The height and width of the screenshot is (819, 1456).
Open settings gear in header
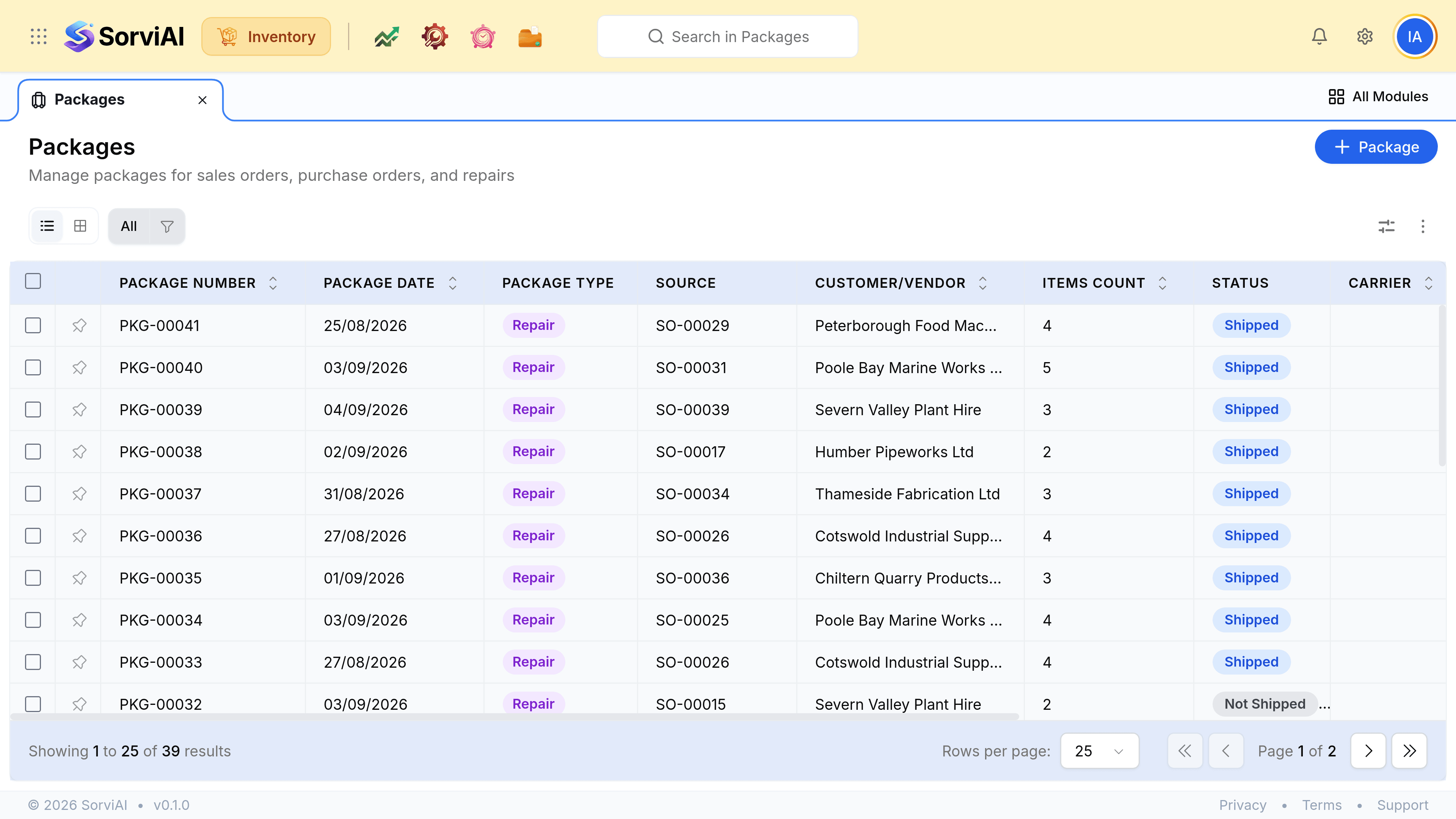(x=1365, y=37)
